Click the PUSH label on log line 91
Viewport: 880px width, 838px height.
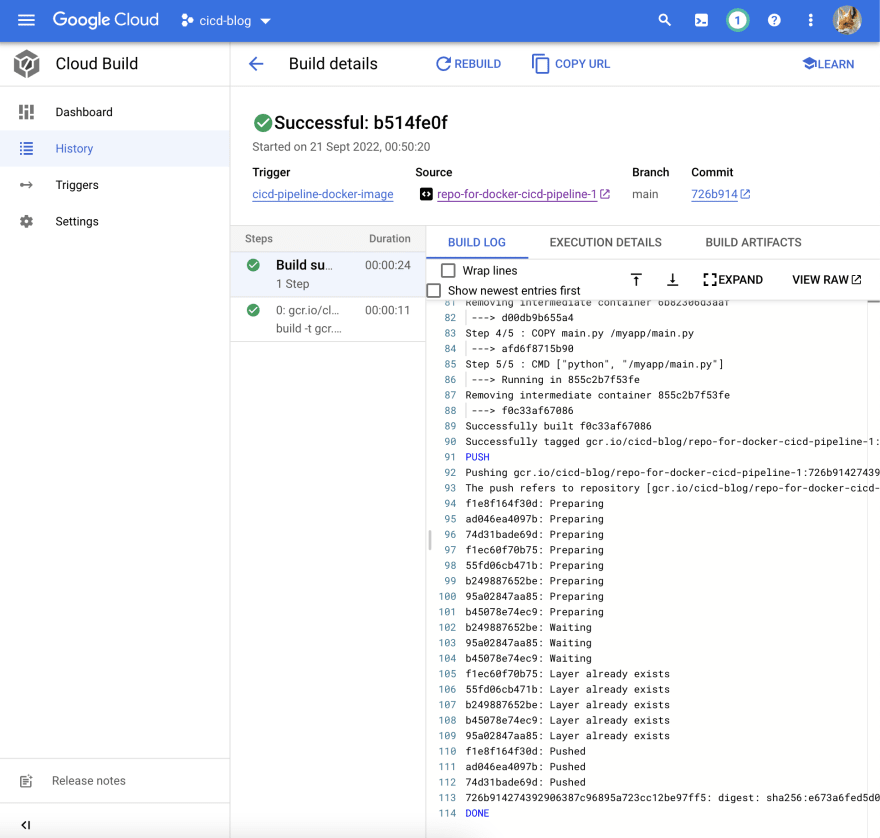477,457
